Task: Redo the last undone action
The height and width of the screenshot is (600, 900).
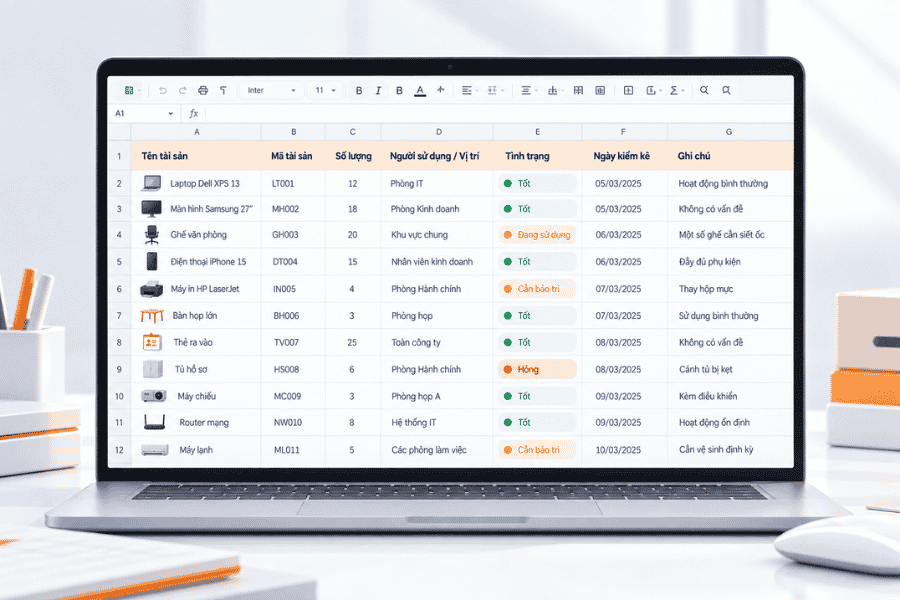Action: coord(183,90)
